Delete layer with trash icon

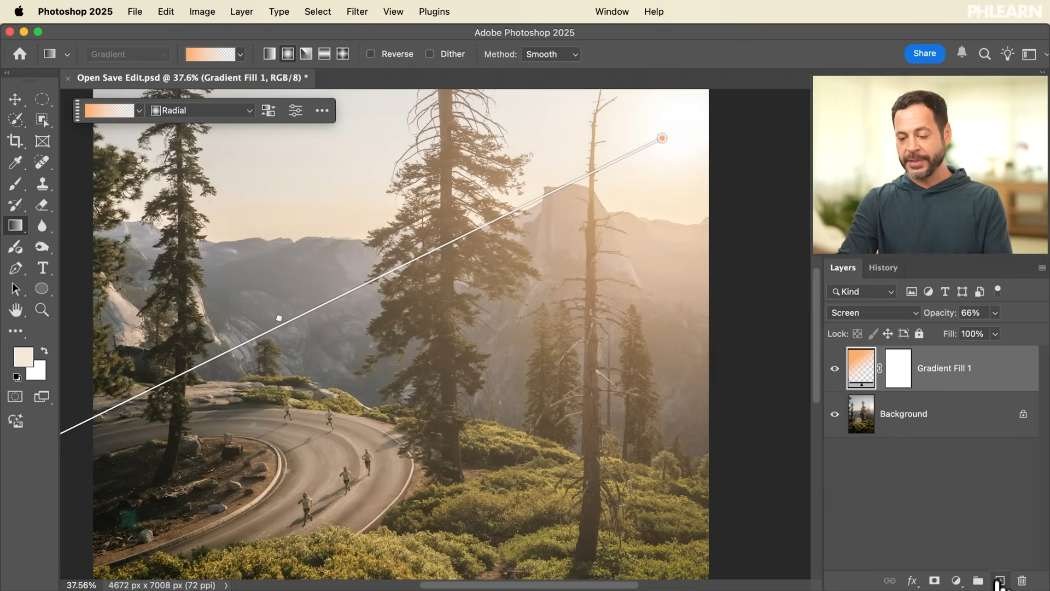(1022, 580)
